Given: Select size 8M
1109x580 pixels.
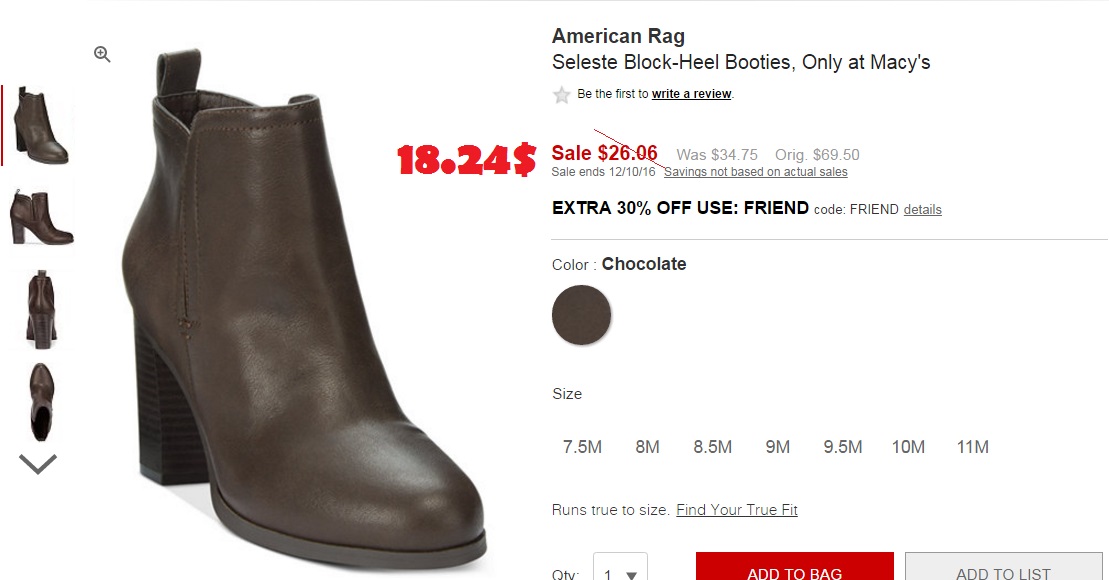Looking at the screenshot, I should pyautogui.click(x=647, y=447).
